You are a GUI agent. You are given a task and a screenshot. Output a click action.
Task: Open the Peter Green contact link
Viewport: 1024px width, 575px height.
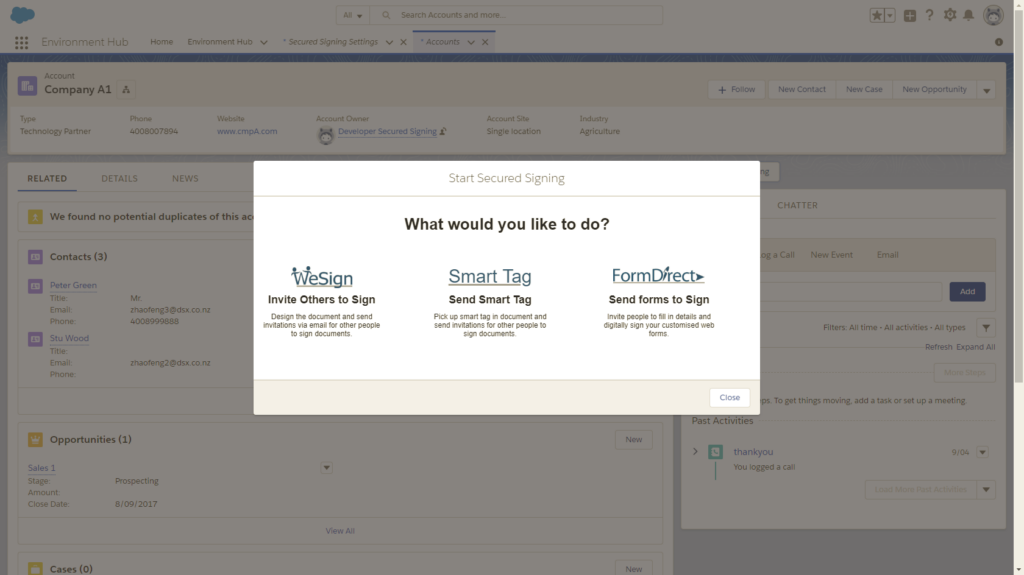(x=73, y=286)
